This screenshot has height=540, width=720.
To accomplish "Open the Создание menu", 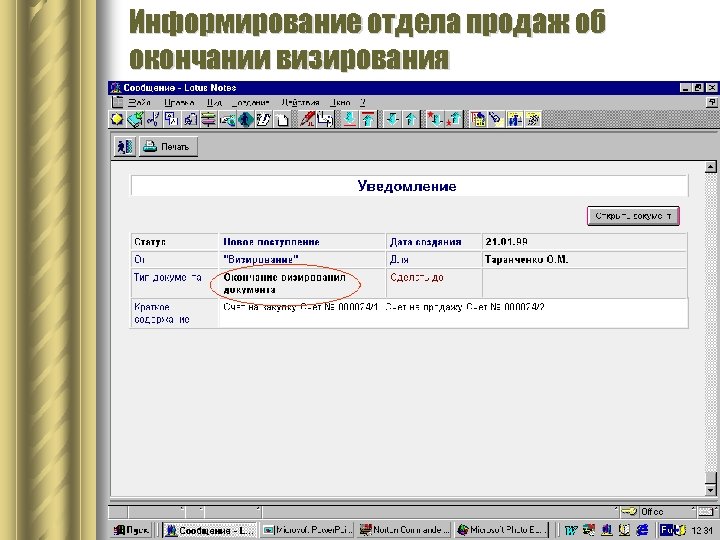I will coord(251,102).
